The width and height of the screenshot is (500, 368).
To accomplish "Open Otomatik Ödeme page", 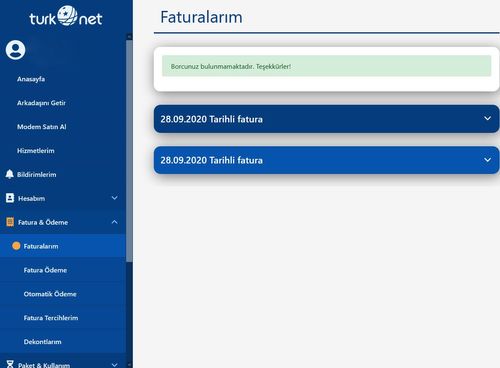I will tap(50, 294).
